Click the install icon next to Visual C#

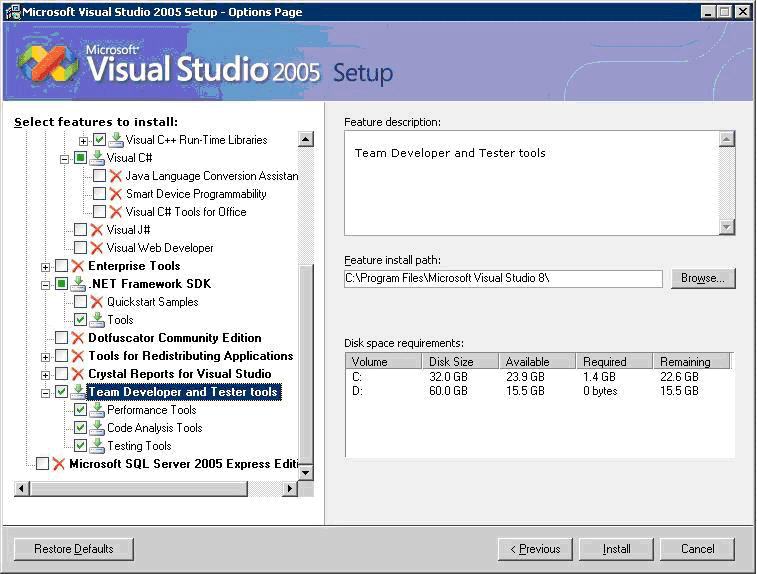point(97,158)
